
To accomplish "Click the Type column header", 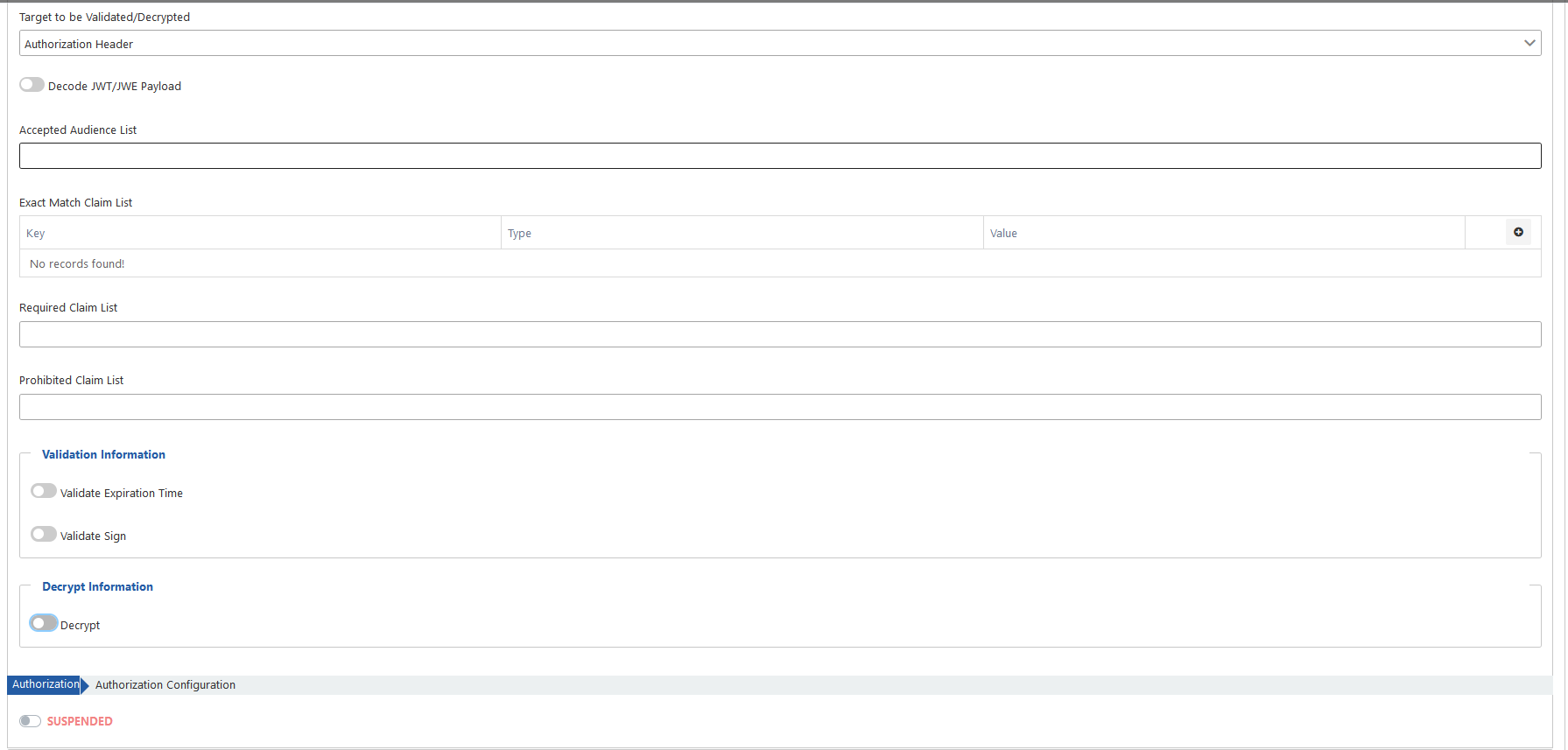I will point(742,233).
